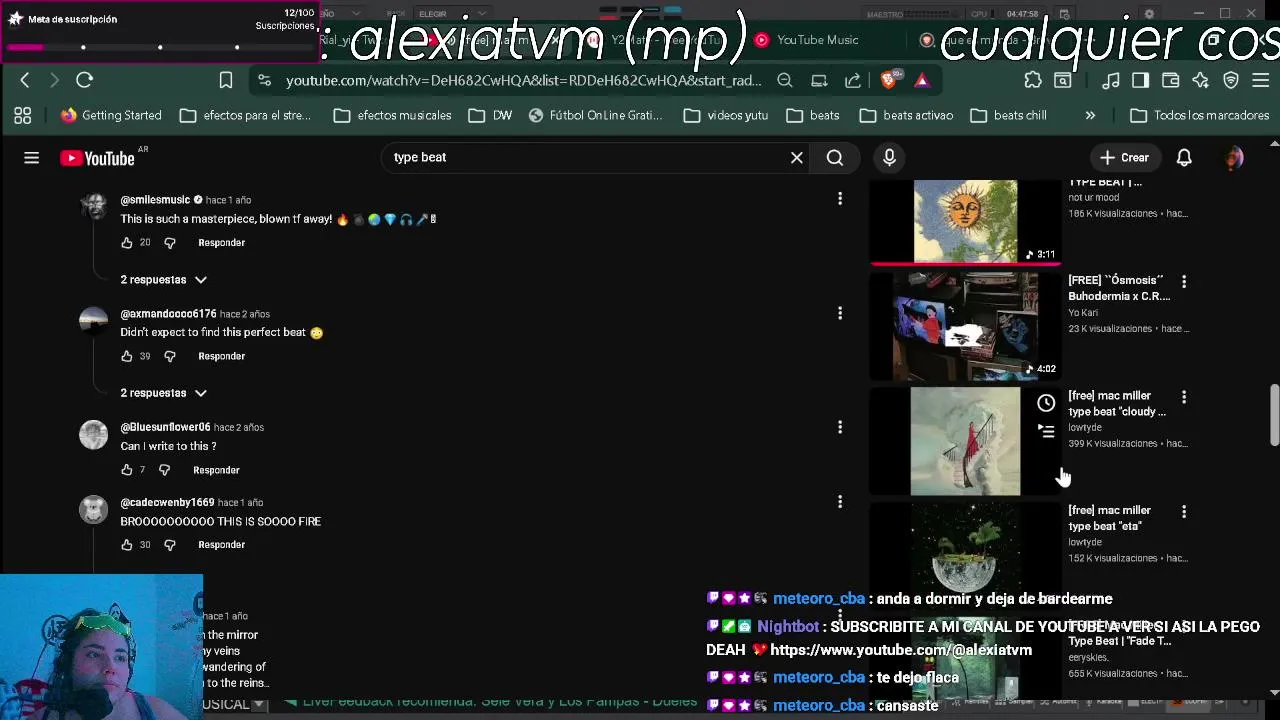Image resolution: width=1280 pixels, height=720 pixels.
Task: Like @Bluesunflower06's comment
Action: (127, 470)
